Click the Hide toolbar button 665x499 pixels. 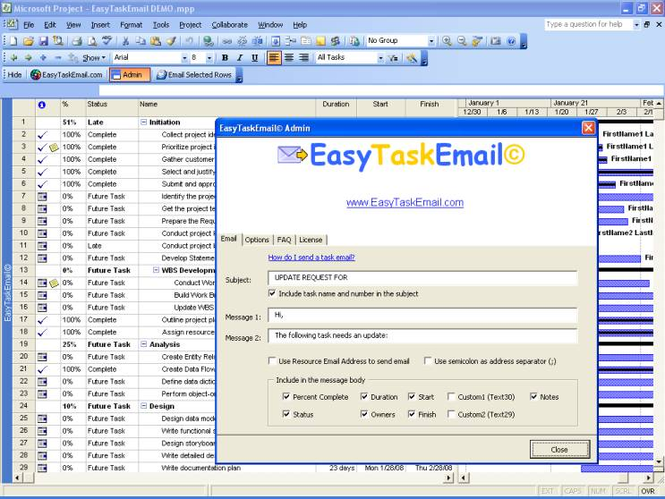pos(14,75)
